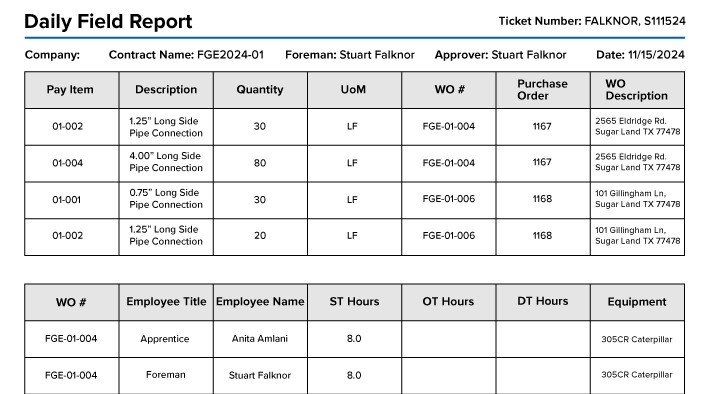Viewport: 709px width, 394px height.
Task: Click 305CR Caterpillar in the Foreman row
Action: pos(637,375)
